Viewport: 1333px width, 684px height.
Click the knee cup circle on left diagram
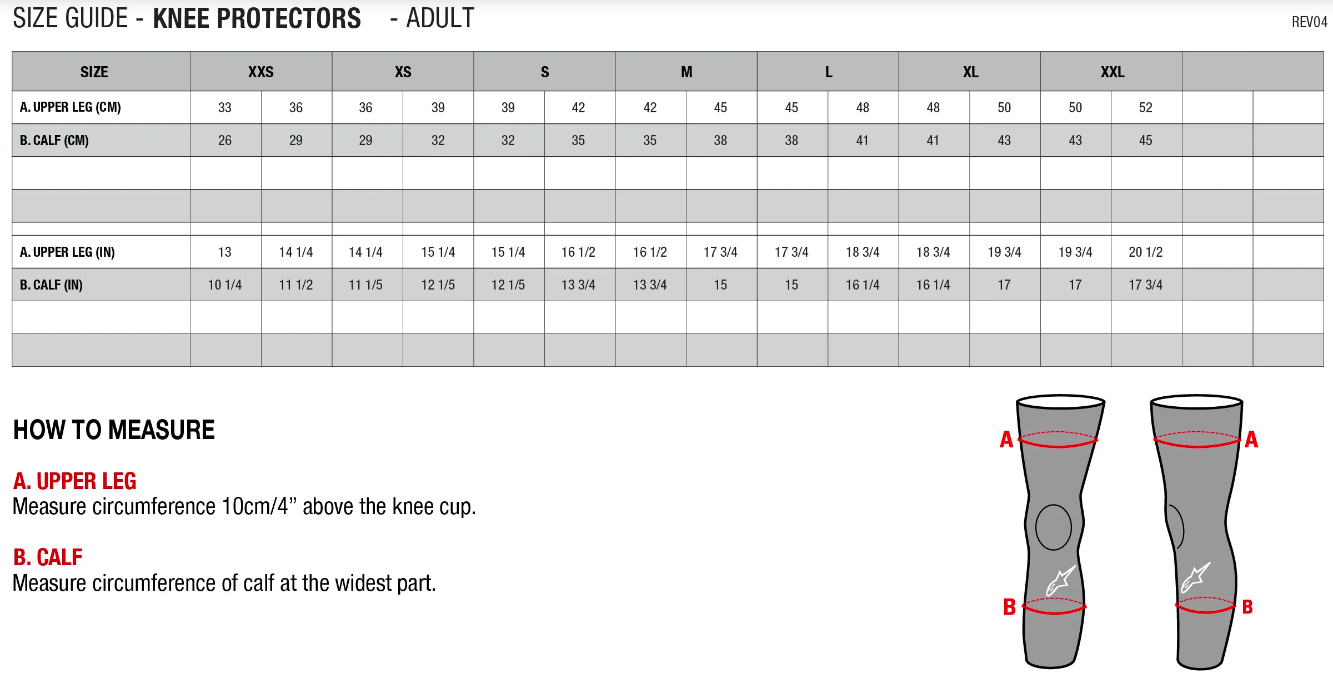click(x=1054, y=527)
